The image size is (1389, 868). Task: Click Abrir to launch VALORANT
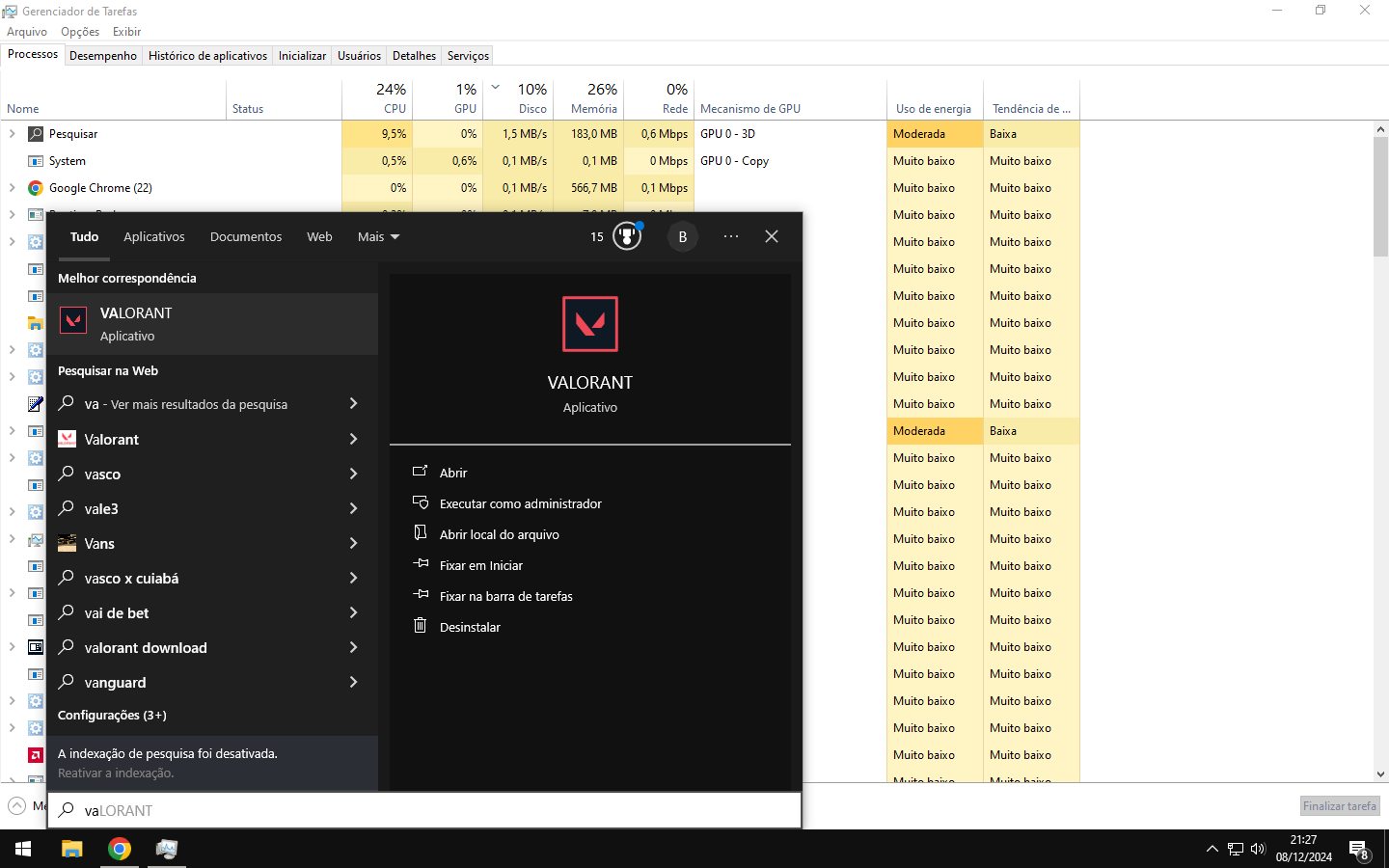click(590, 473)
